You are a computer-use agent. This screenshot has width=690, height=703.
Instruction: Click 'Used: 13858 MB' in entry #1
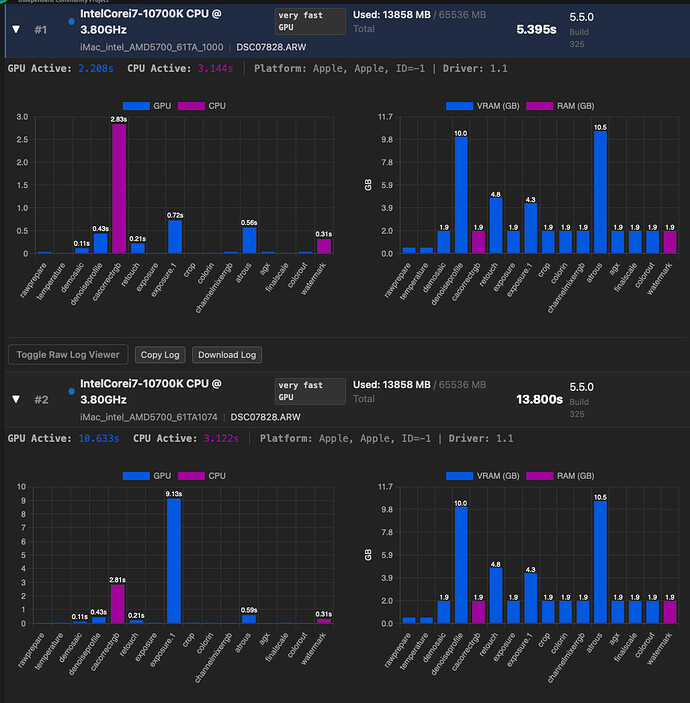point(391,15)
